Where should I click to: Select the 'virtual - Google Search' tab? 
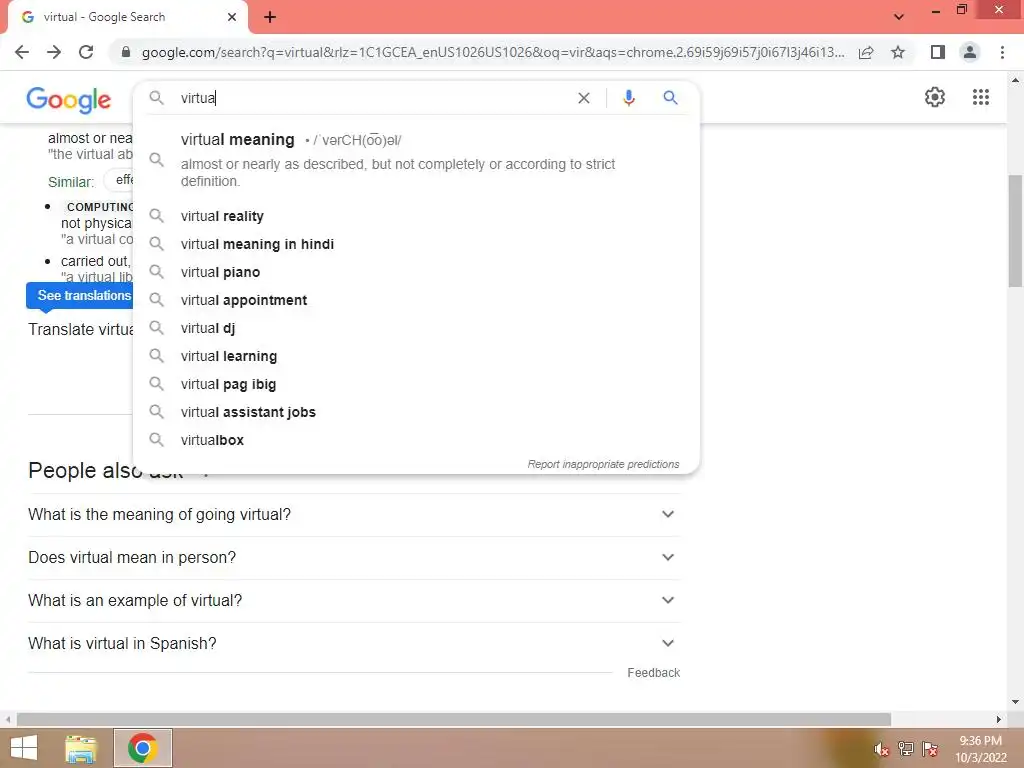coord(128,17)
